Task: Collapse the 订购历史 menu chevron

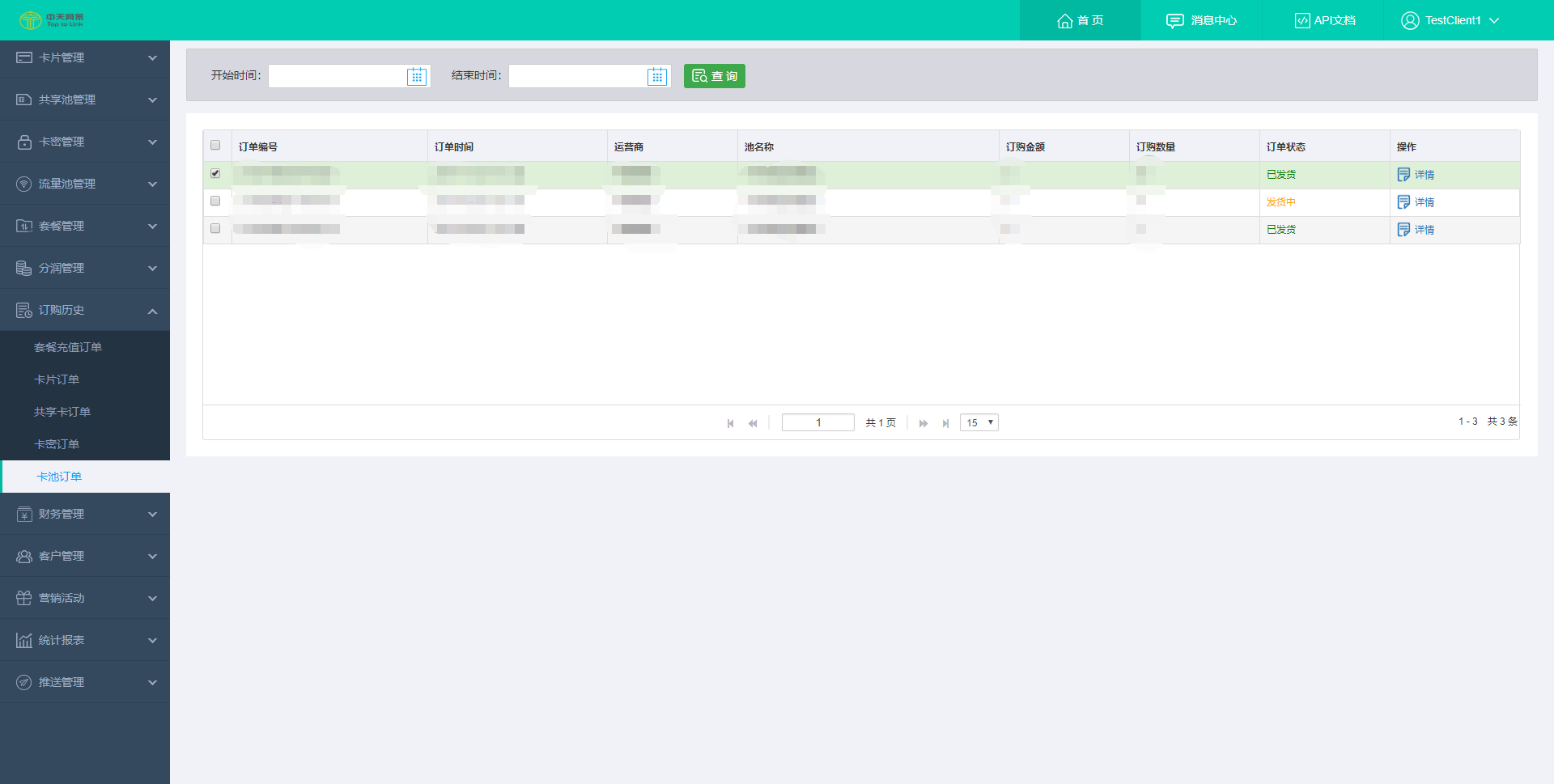Action: click(152, 311)
